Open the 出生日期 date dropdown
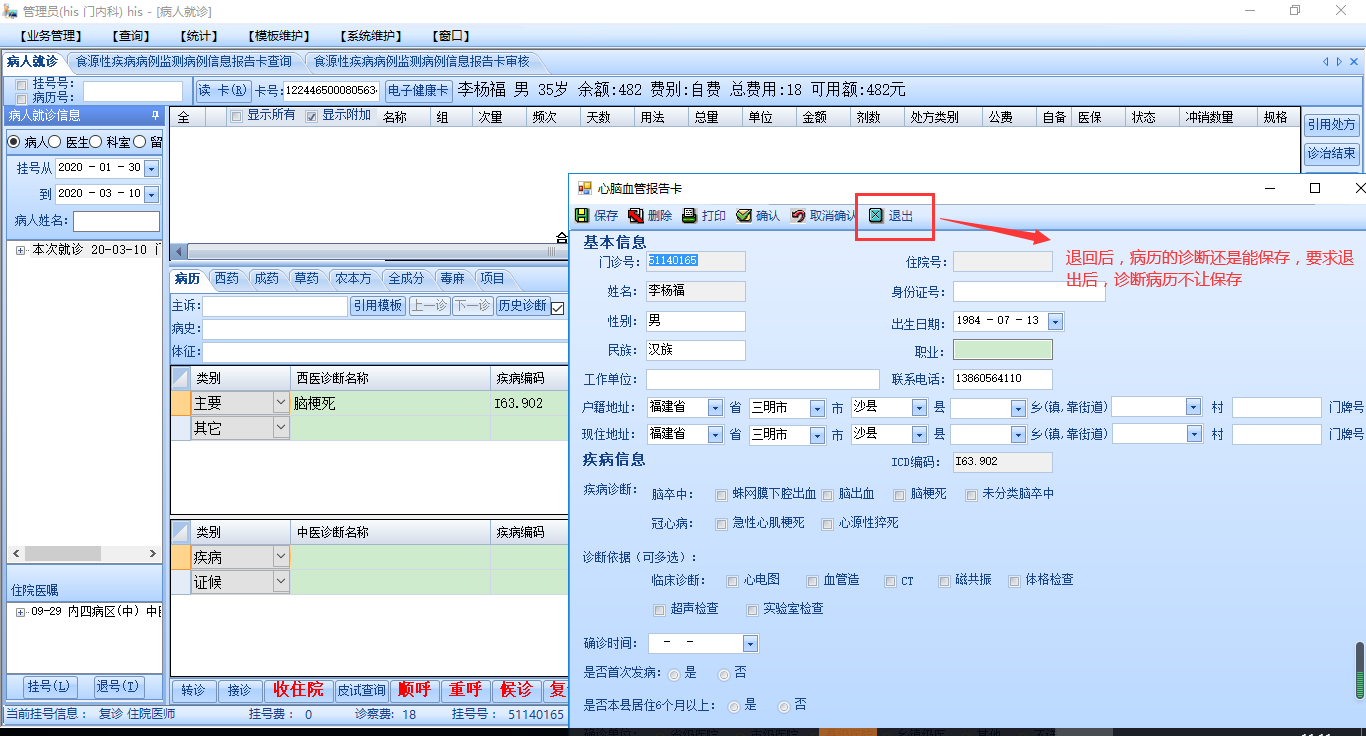The height and width of the screenshot is (736, 1366). 1055,321
